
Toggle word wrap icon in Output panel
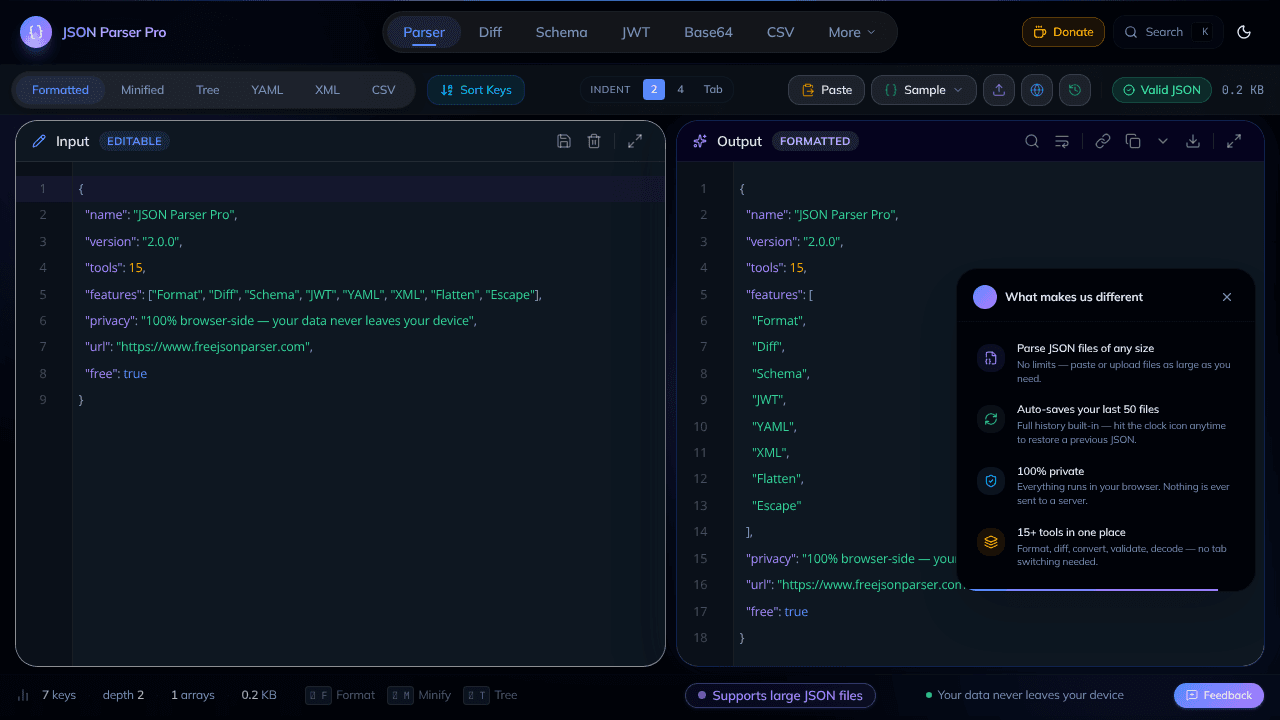click(1062, 141)
